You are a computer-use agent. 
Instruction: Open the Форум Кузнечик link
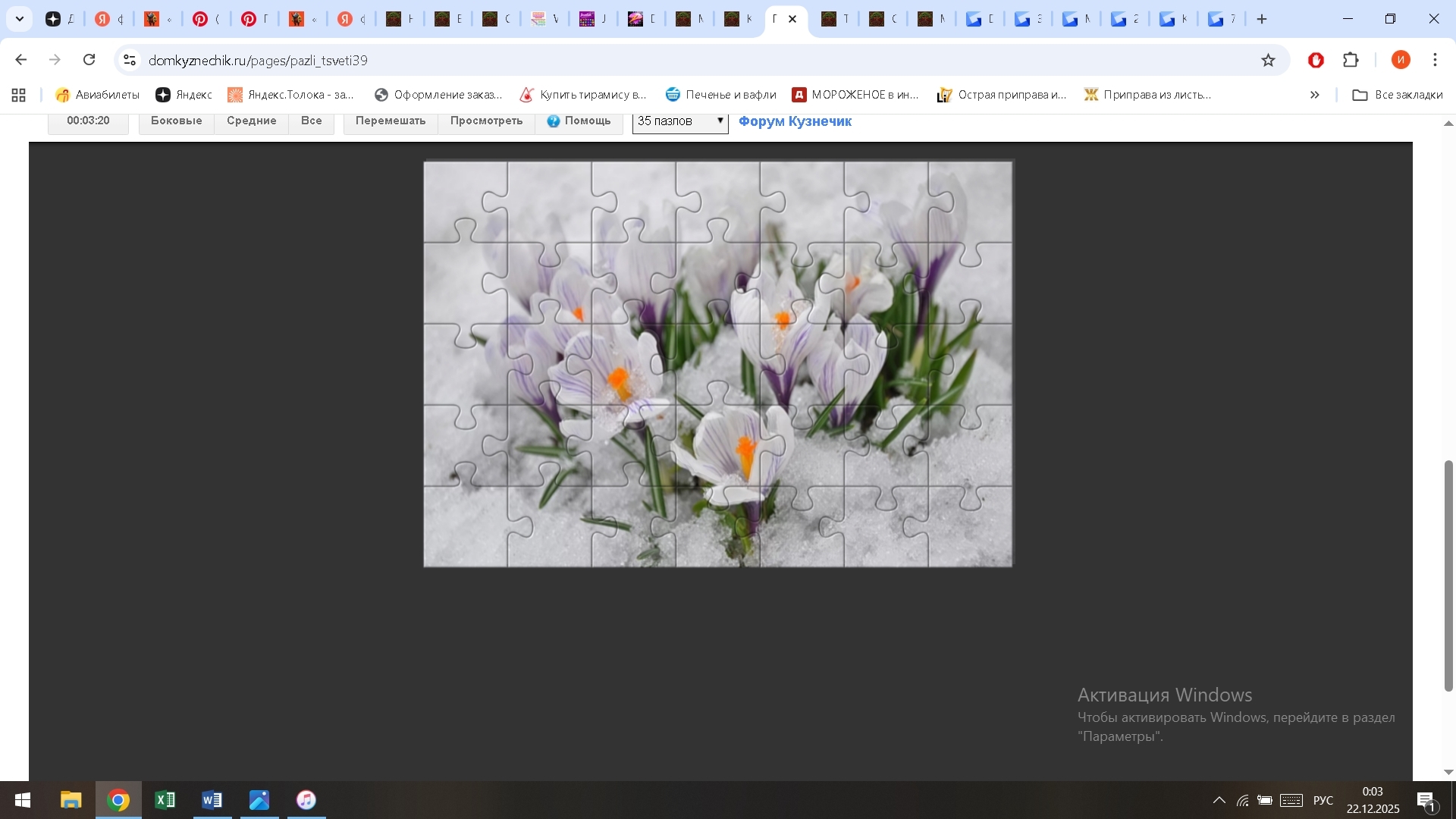(795, 121)
